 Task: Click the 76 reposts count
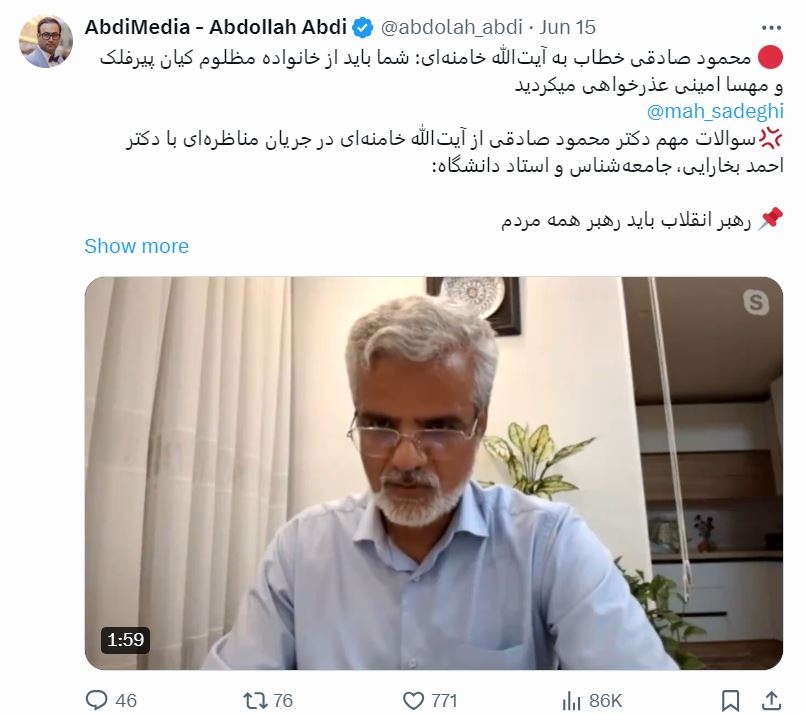pos(283,701)
